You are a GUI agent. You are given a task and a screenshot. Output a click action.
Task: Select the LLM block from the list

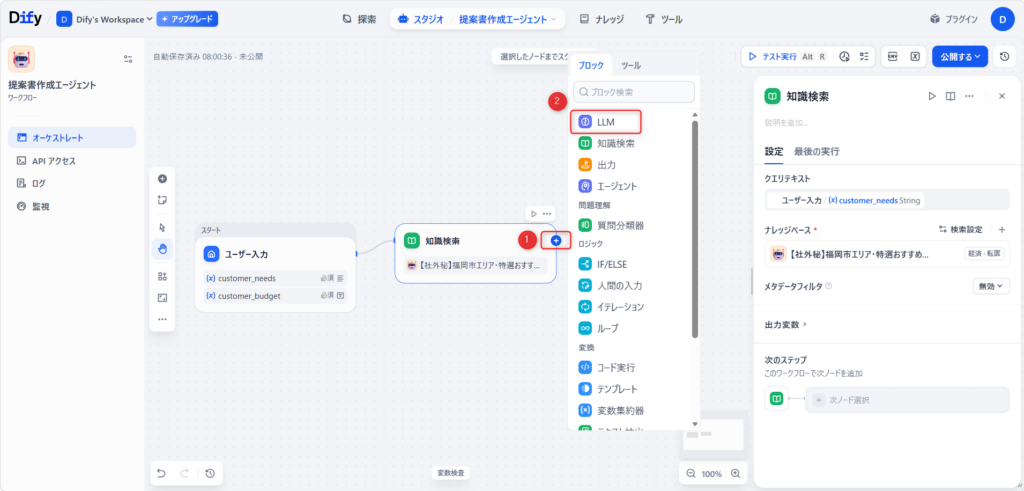click(x=606, y=122)
